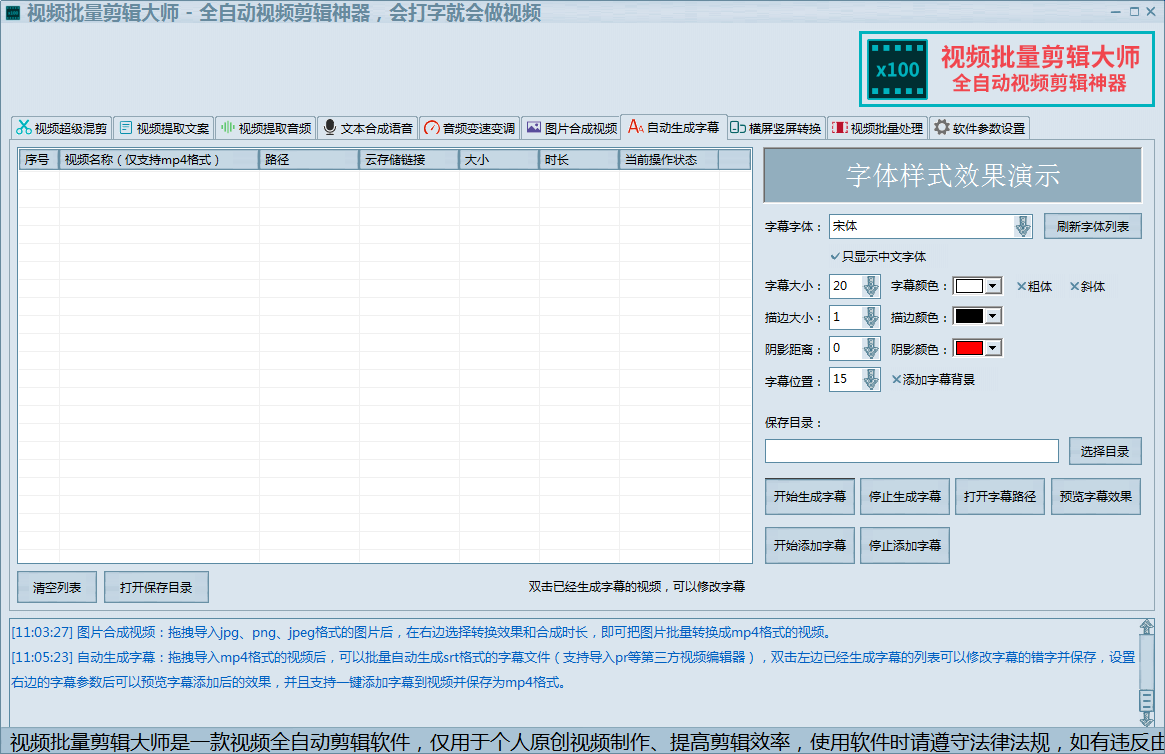The height and width of the screenshot is (754, 1165).
Task: Enable the 斜体 italic checkbox
Action: [x=1087, y=287]
